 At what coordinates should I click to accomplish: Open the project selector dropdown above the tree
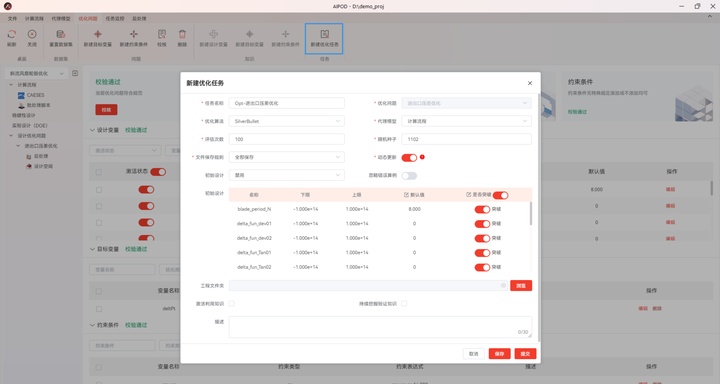pyautogui.click(x=36, y=73)
